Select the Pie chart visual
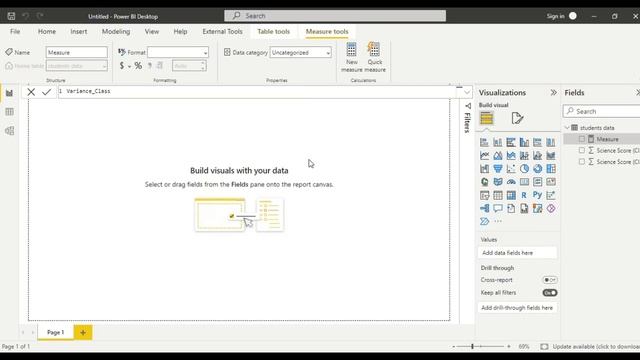 click(x=524, y=169)
